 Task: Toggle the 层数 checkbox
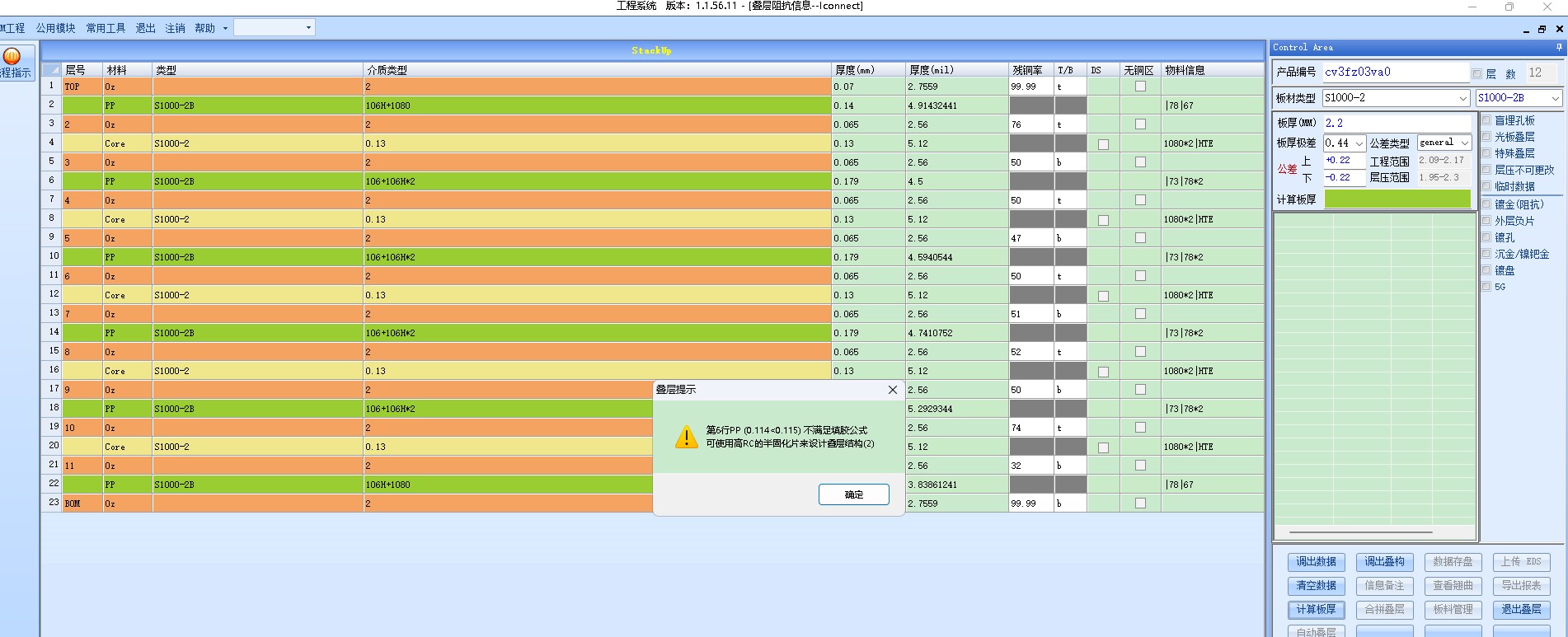point(1477,73)
